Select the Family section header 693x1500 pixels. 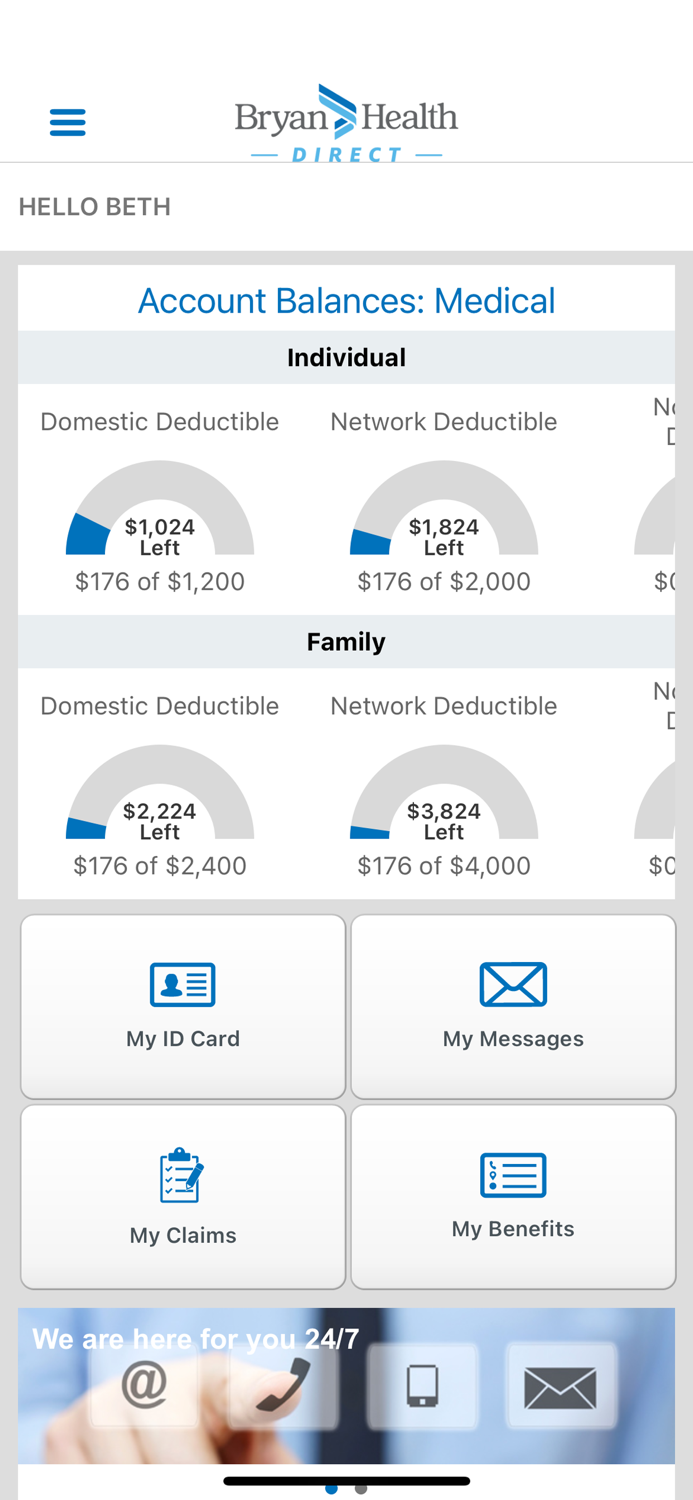[346, 641]
